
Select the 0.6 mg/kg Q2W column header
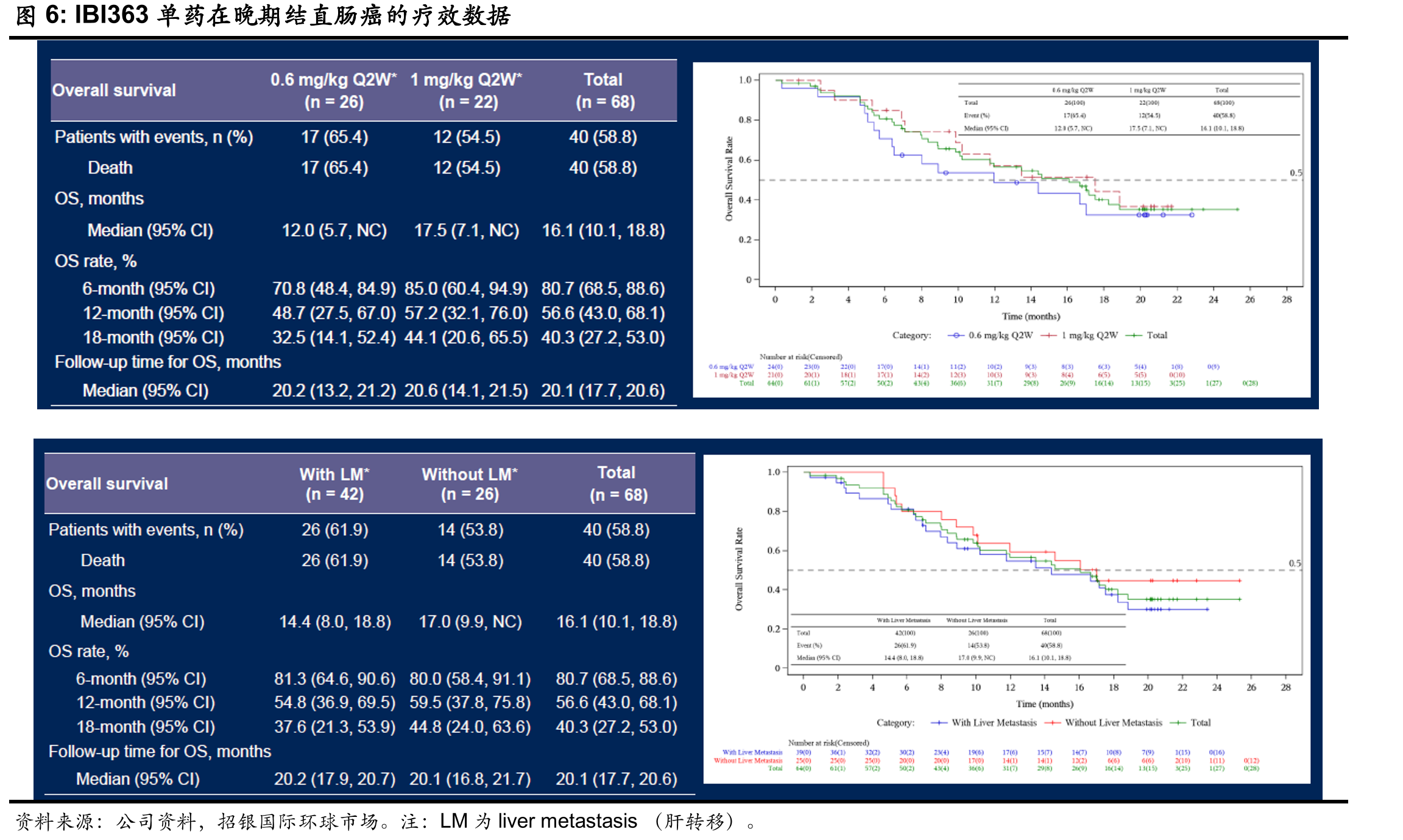[x=334, y=91]
